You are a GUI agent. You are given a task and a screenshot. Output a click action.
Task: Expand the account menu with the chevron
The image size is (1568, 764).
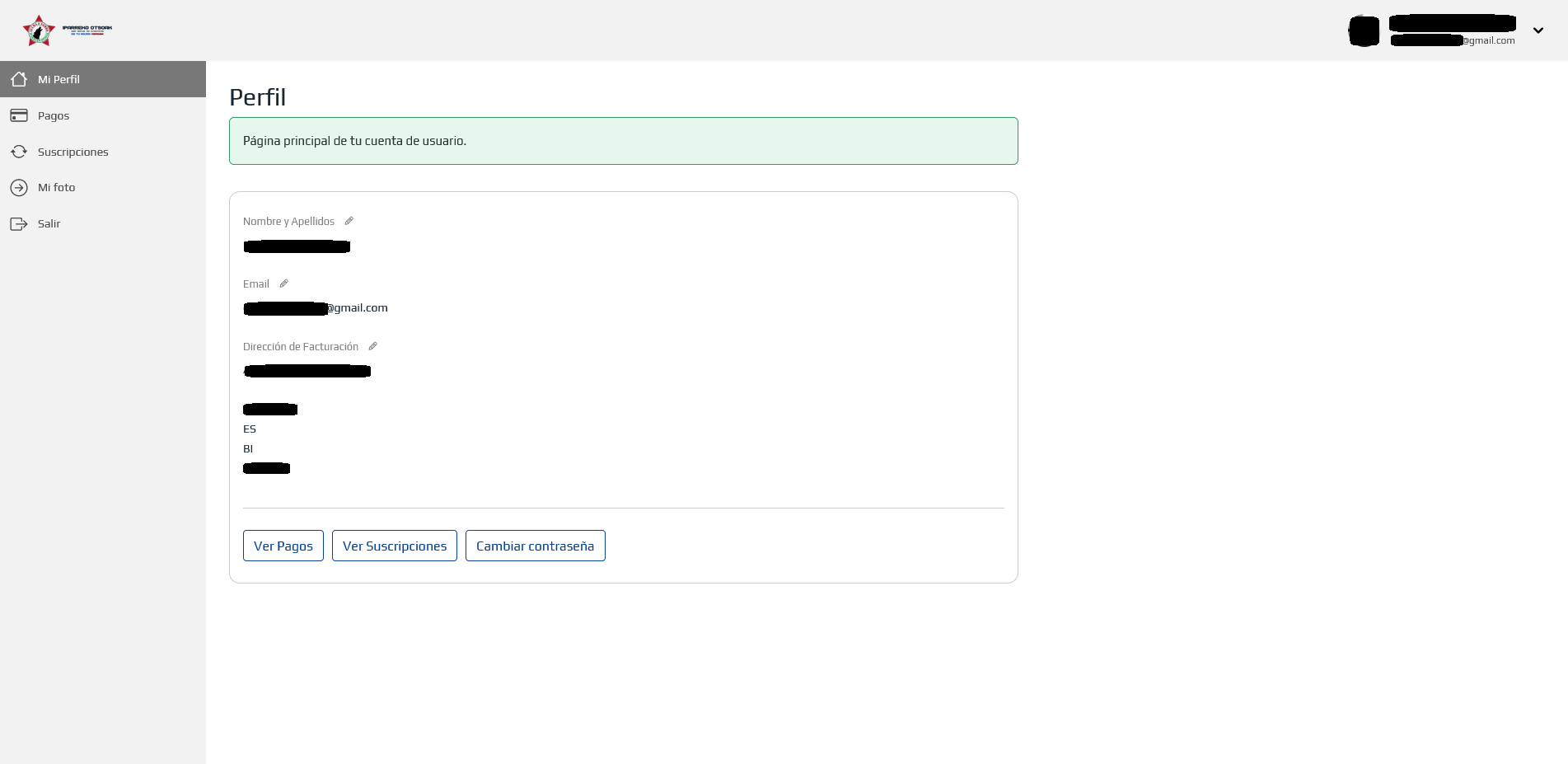point(1538,30)
